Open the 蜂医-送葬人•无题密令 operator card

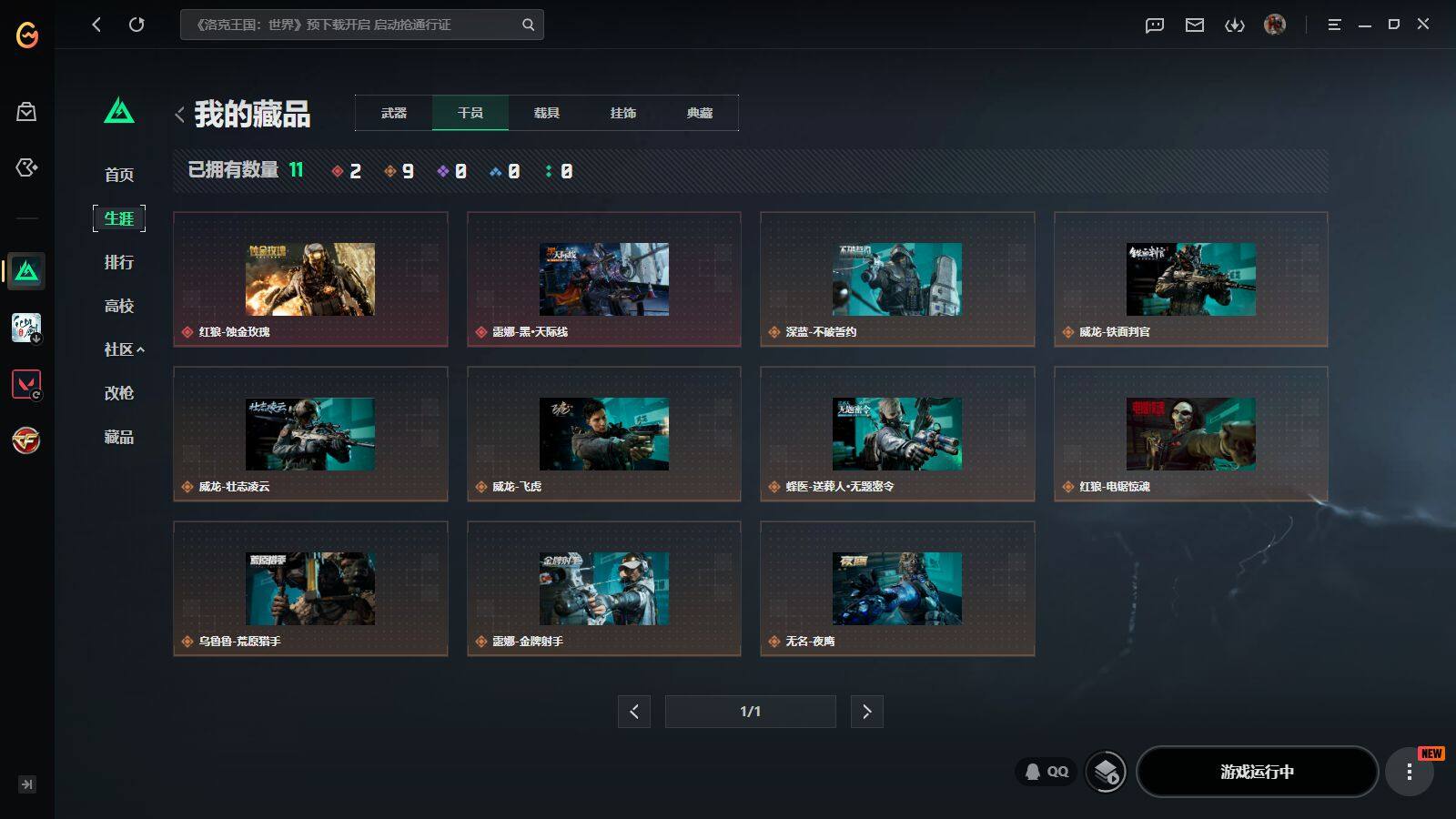coord(897,434)
